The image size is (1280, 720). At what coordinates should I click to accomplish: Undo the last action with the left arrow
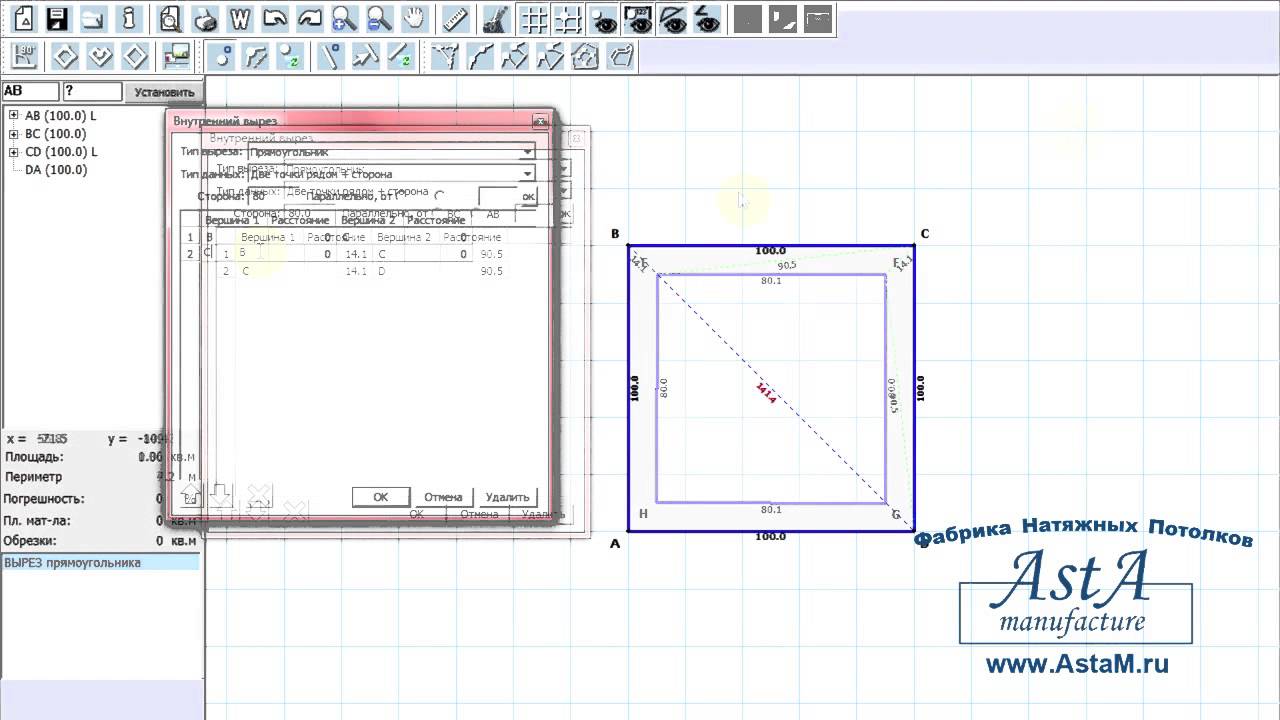pyautogui.click(x=275, y=18)
